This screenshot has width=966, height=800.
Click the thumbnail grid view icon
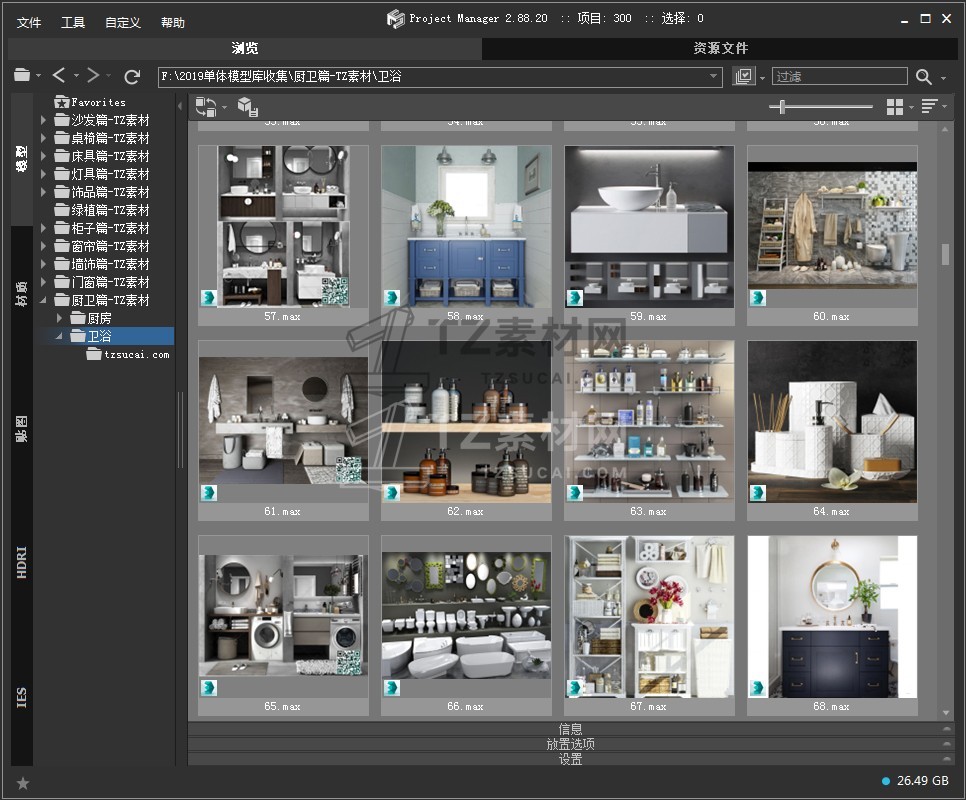tap(895, 106)
